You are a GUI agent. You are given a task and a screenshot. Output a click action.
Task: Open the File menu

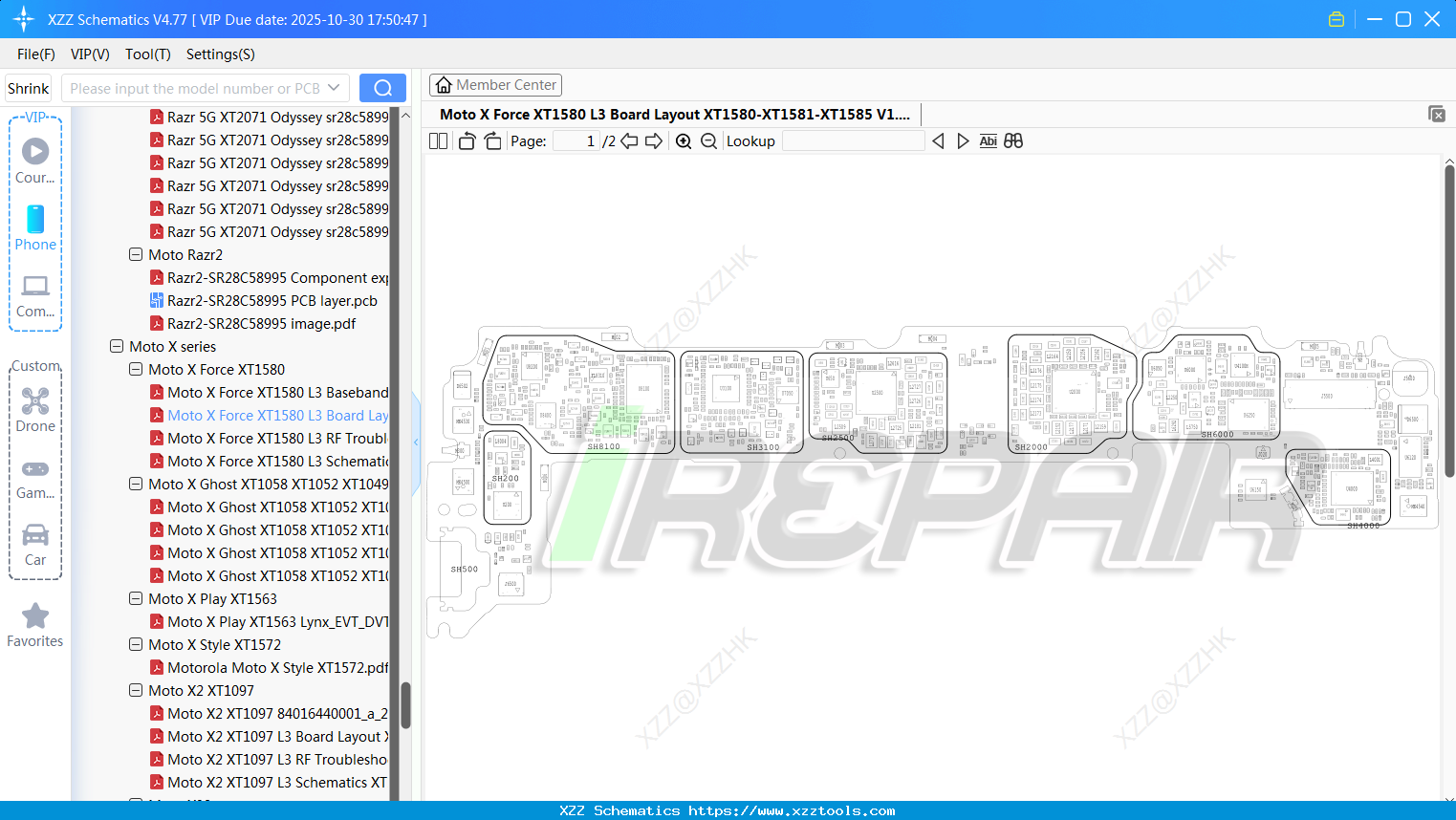[35, 54]
